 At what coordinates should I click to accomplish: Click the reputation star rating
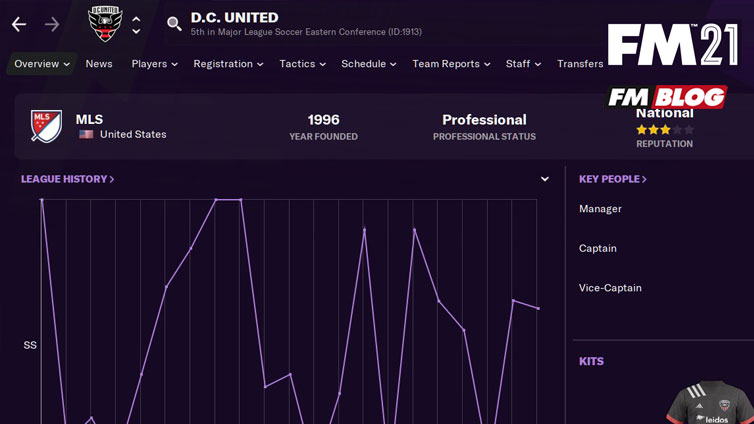coord(665,129)
